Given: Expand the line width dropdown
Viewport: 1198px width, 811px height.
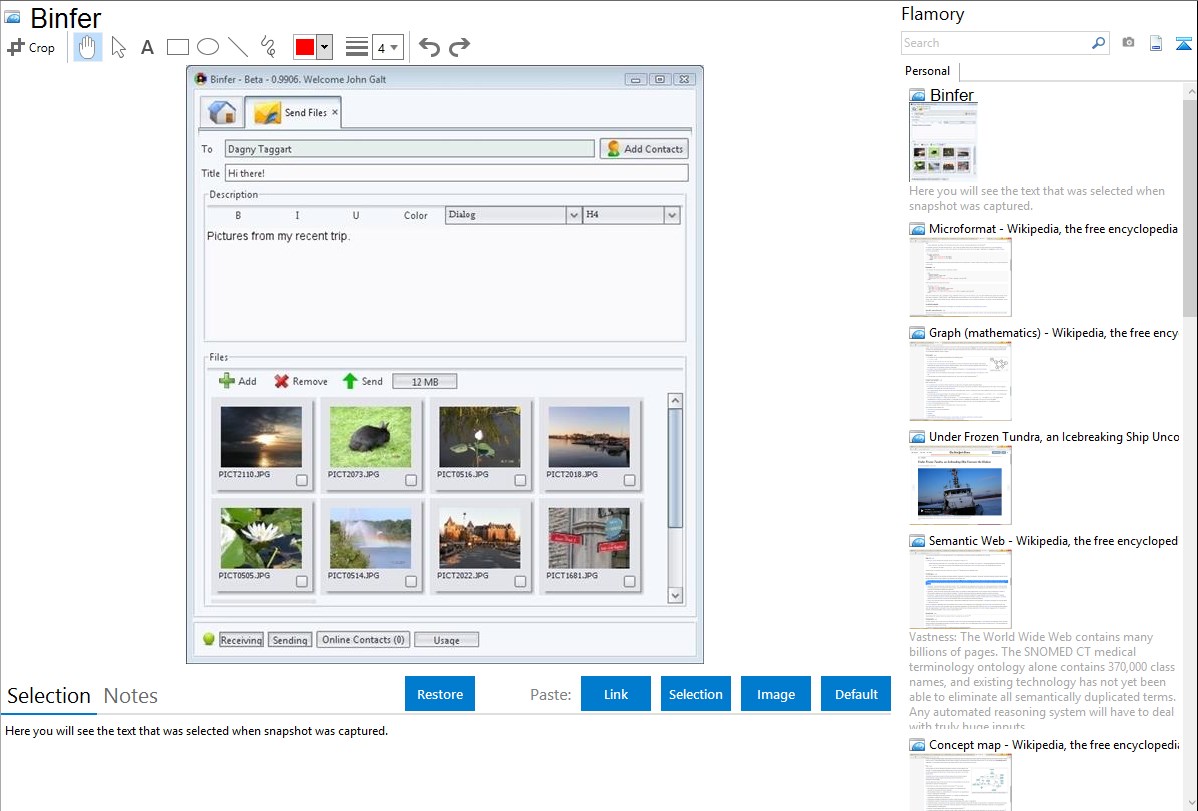Looking at the screenshot, I should tap(394, 47).
